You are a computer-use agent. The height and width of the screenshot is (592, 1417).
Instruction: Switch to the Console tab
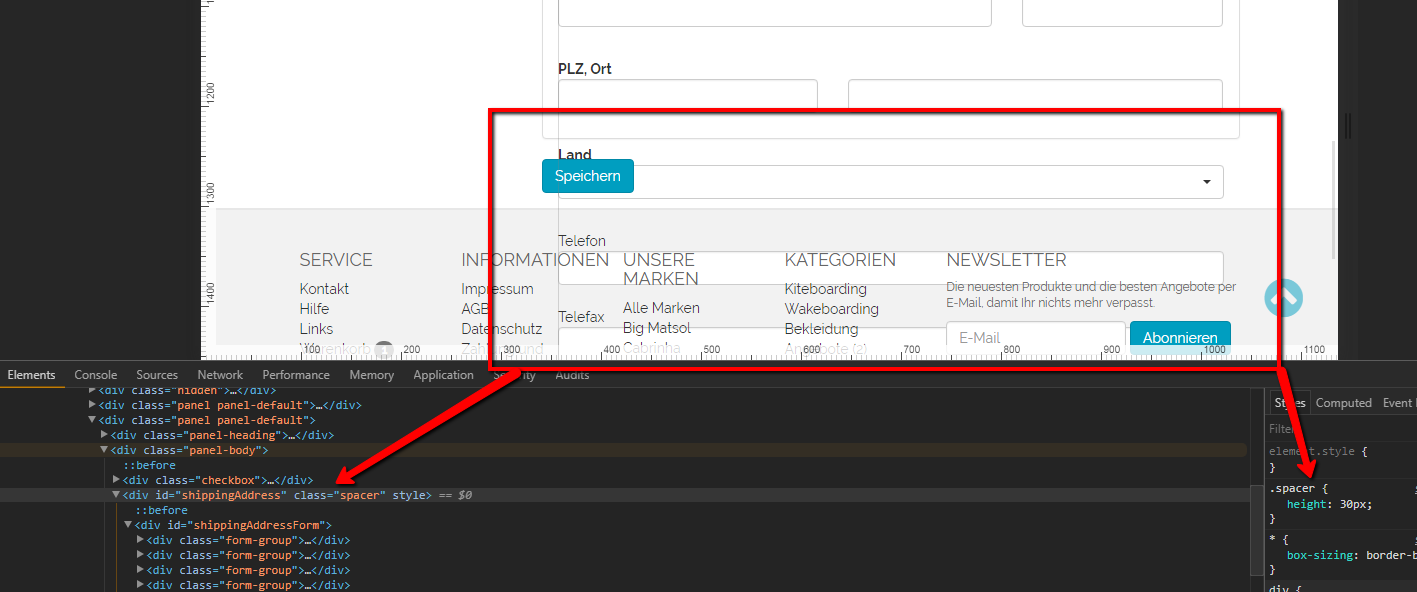tap(96, 375)
